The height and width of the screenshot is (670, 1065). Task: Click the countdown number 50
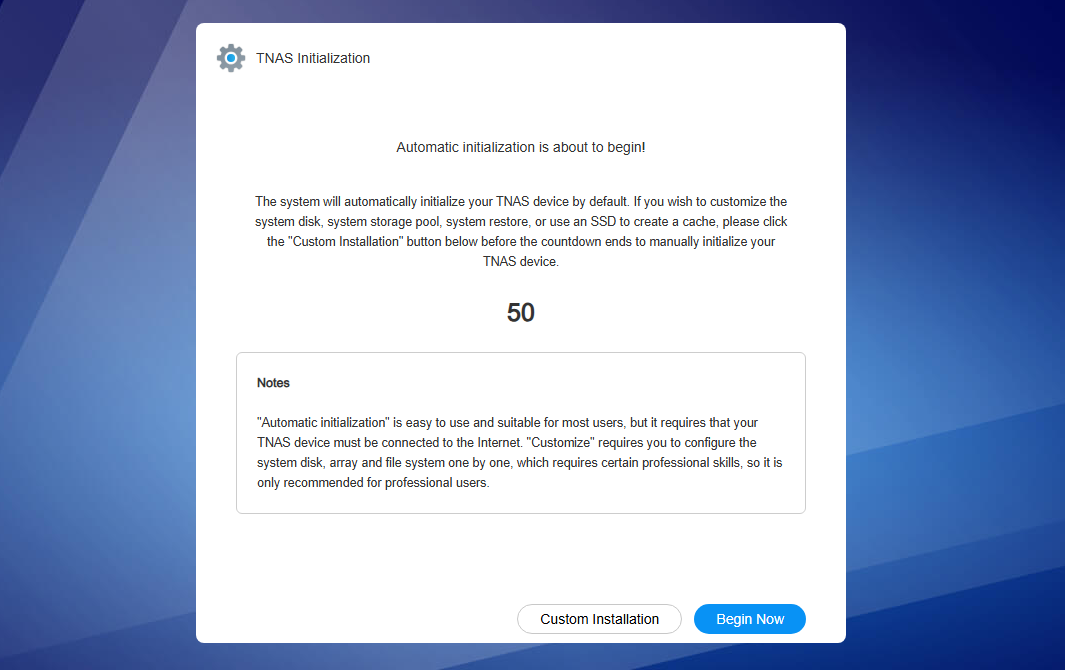(x=520, y=313)
